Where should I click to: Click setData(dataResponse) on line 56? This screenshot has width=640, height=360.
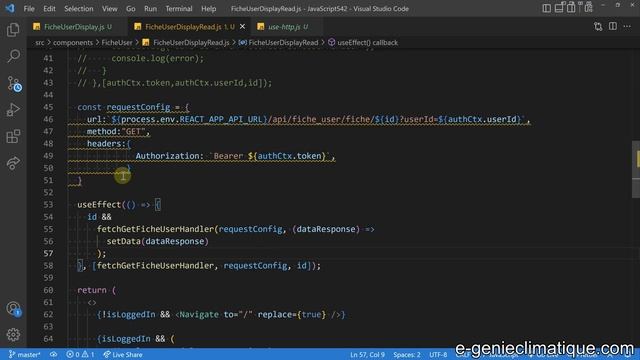coord(158,241)
